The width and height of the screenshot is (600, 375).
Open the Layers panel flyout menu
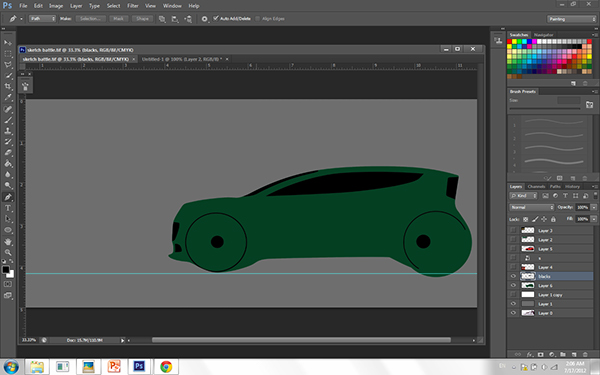click(595, 186)
